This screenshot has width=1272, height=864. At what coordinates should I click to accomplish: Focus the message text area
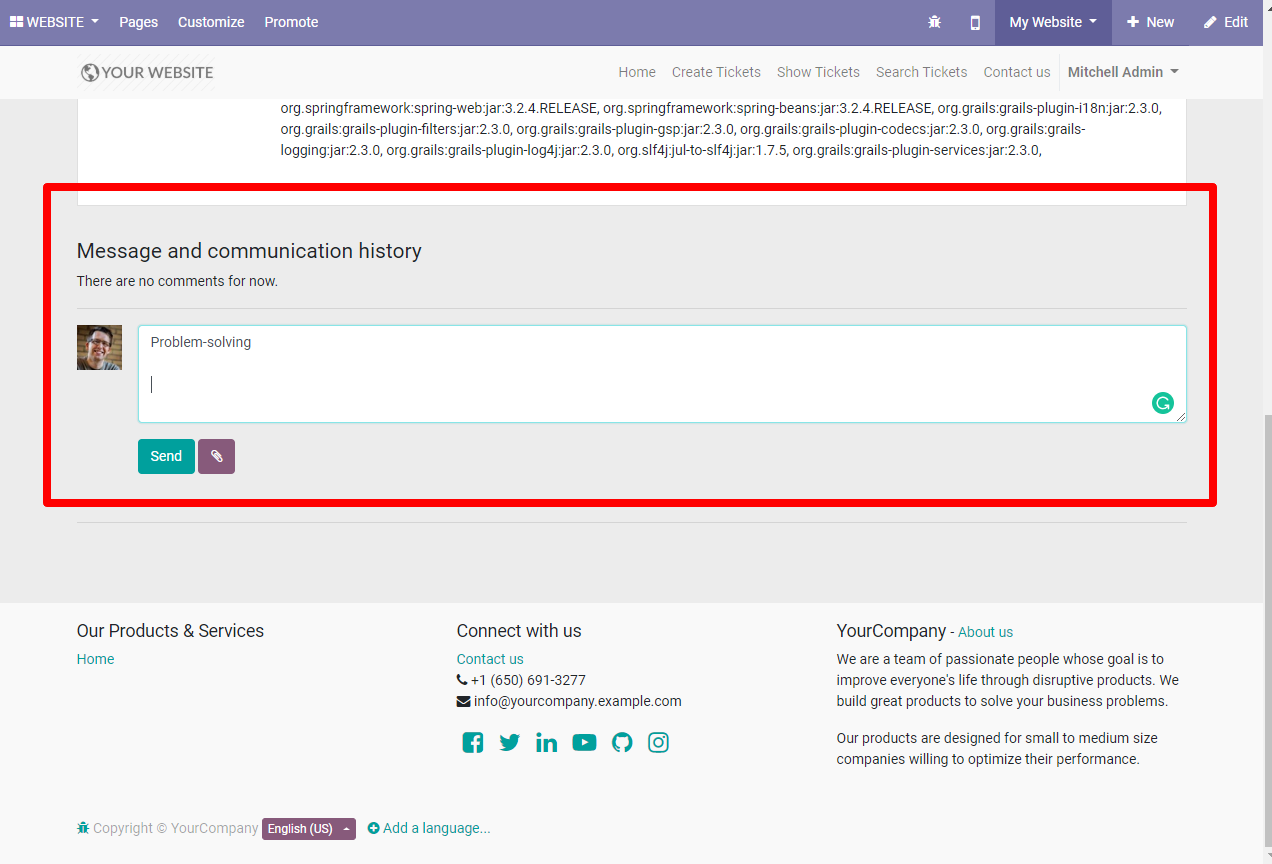coord(662,374)
